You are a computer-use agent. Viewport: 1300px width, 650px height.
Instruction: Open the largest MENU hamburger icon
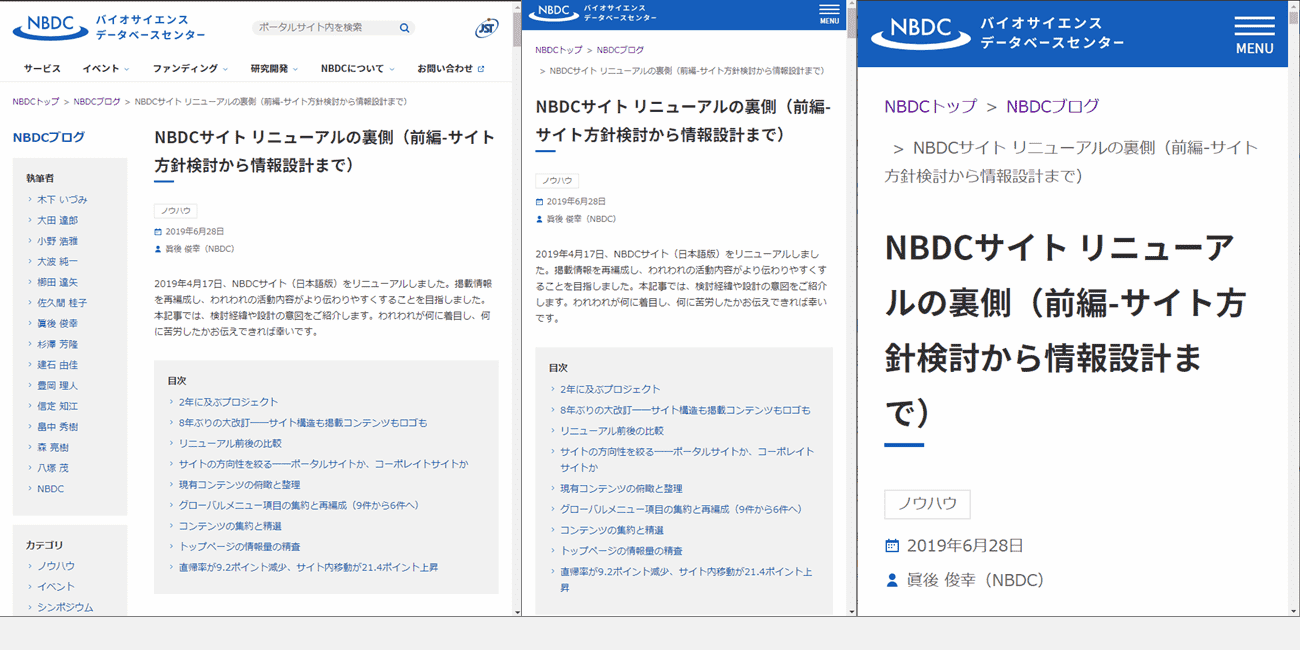[x=1254, y=34]
